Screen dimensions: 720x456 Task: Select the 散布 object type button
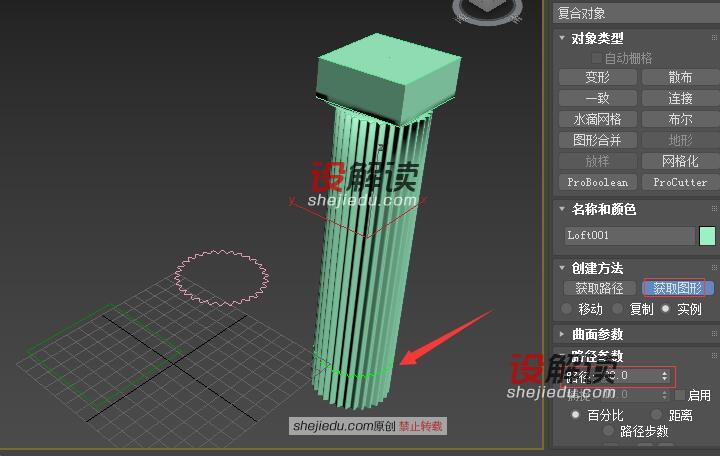[680, 77]
